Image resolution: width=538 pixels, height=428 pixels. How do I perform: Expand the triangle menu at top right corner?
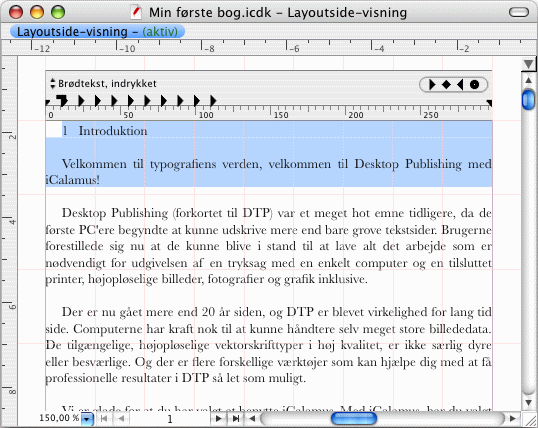529,64
